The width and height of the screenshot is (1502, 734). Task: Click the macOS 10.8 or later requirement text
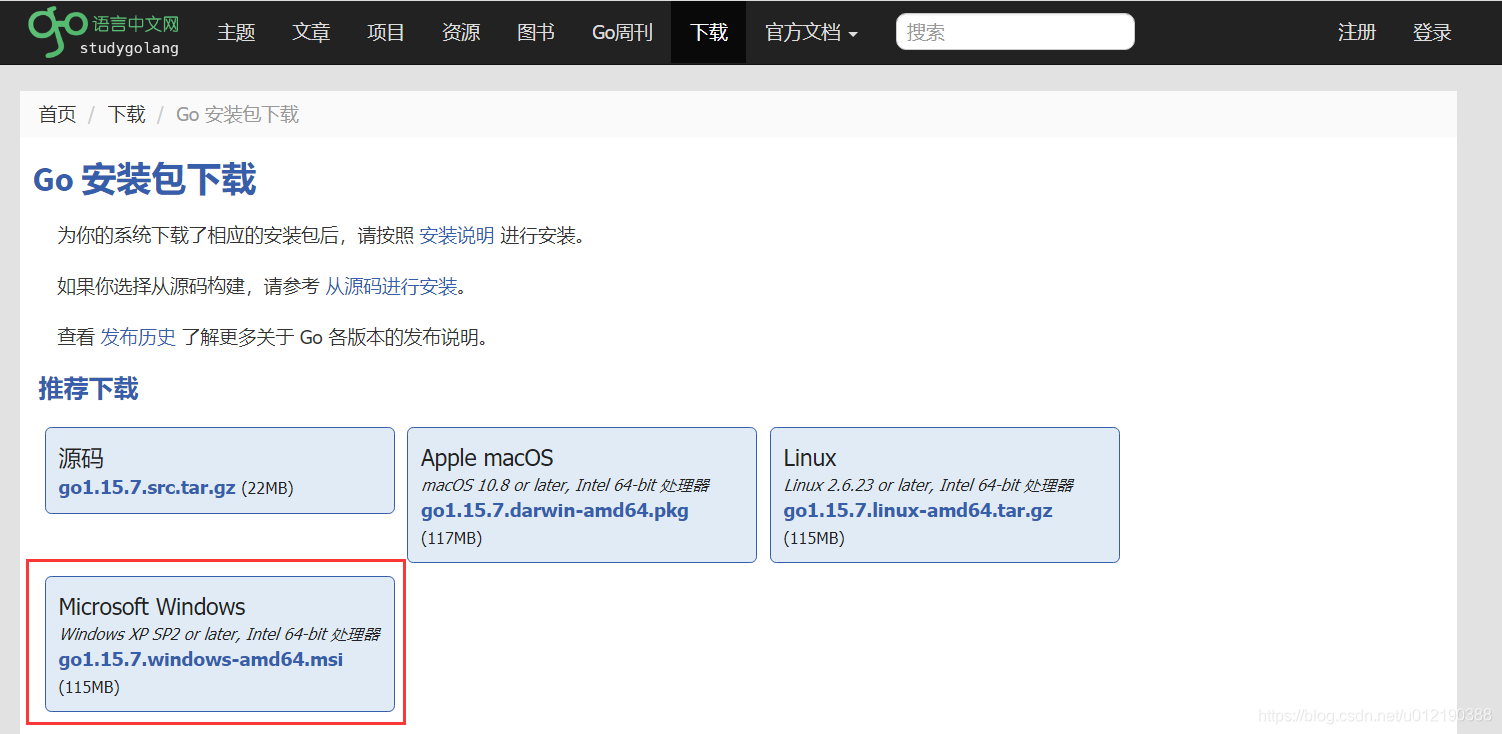click(x=565, y=485)
